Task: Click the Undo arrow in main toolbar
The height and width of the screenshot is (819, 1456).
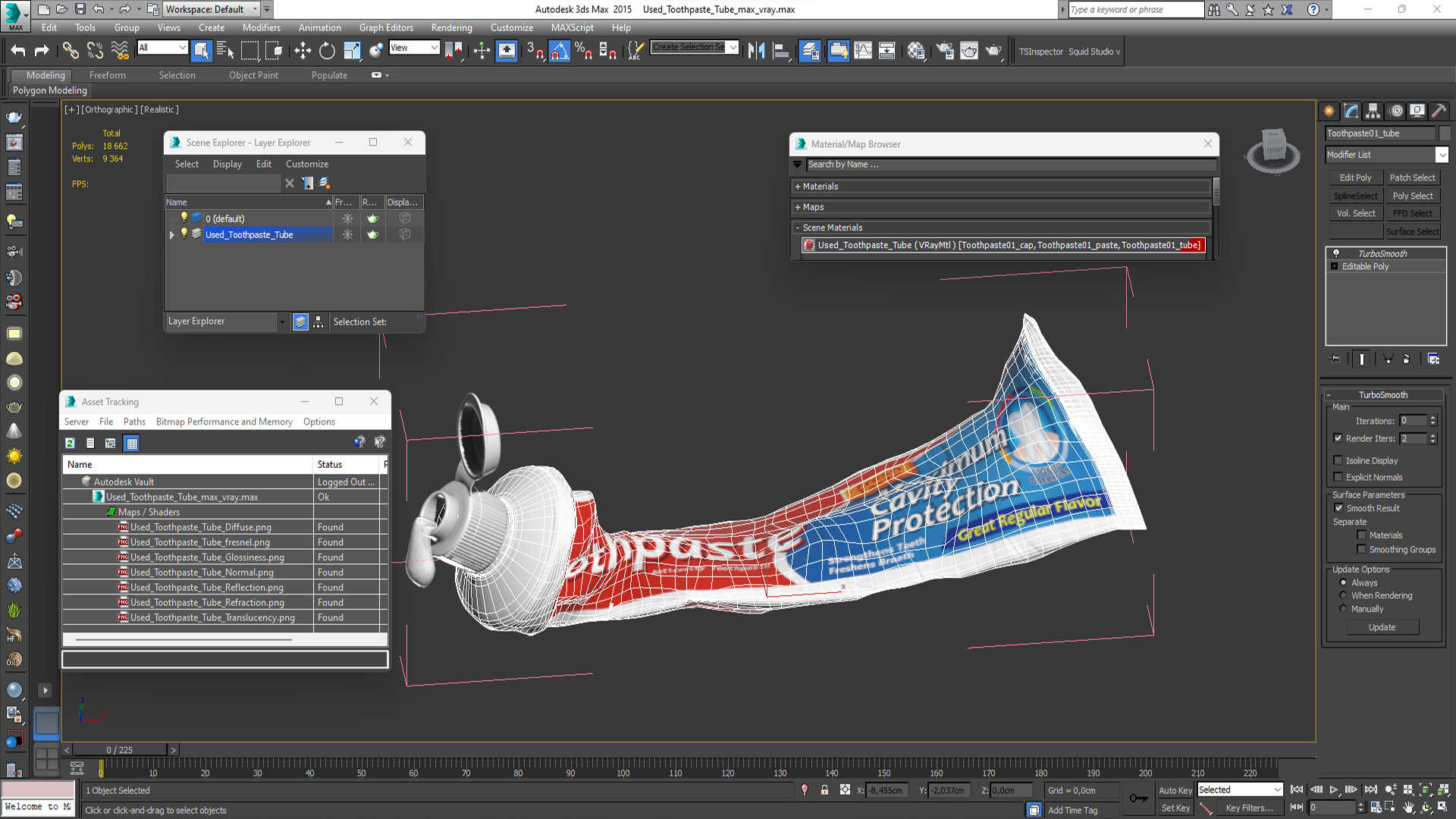Action: click(x=18, y=51)
